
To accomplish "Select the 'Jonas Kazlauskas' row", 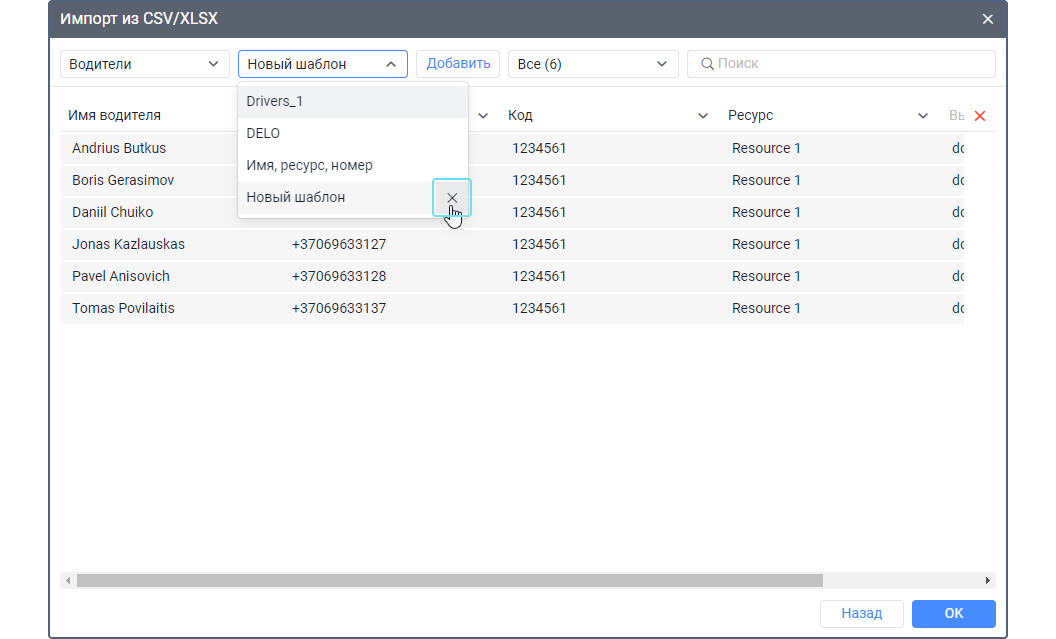I will (128, 244).
